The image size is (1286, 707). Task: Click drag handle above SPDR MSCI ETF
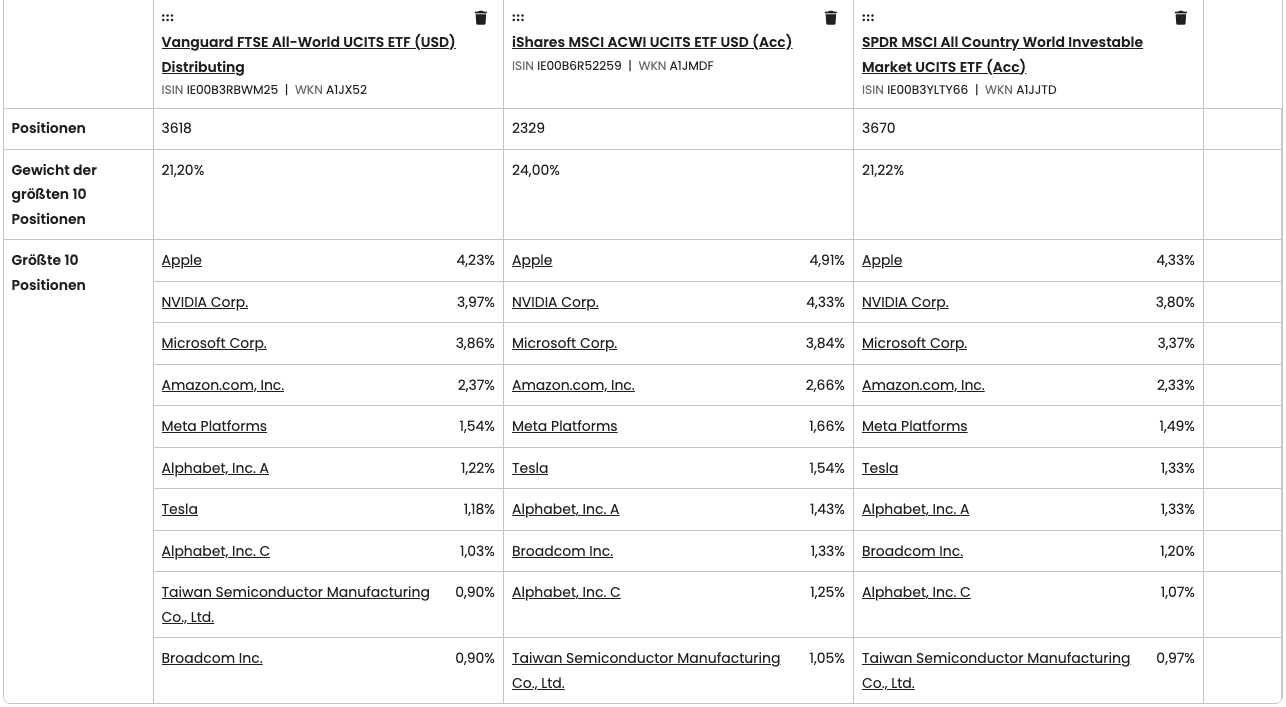[x=868, y=18]
